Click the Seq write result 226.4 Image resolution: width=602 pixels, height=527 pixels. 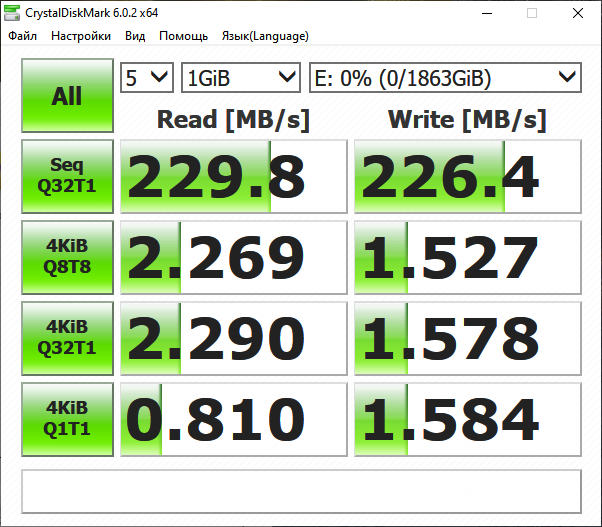[x=467, y=177]
